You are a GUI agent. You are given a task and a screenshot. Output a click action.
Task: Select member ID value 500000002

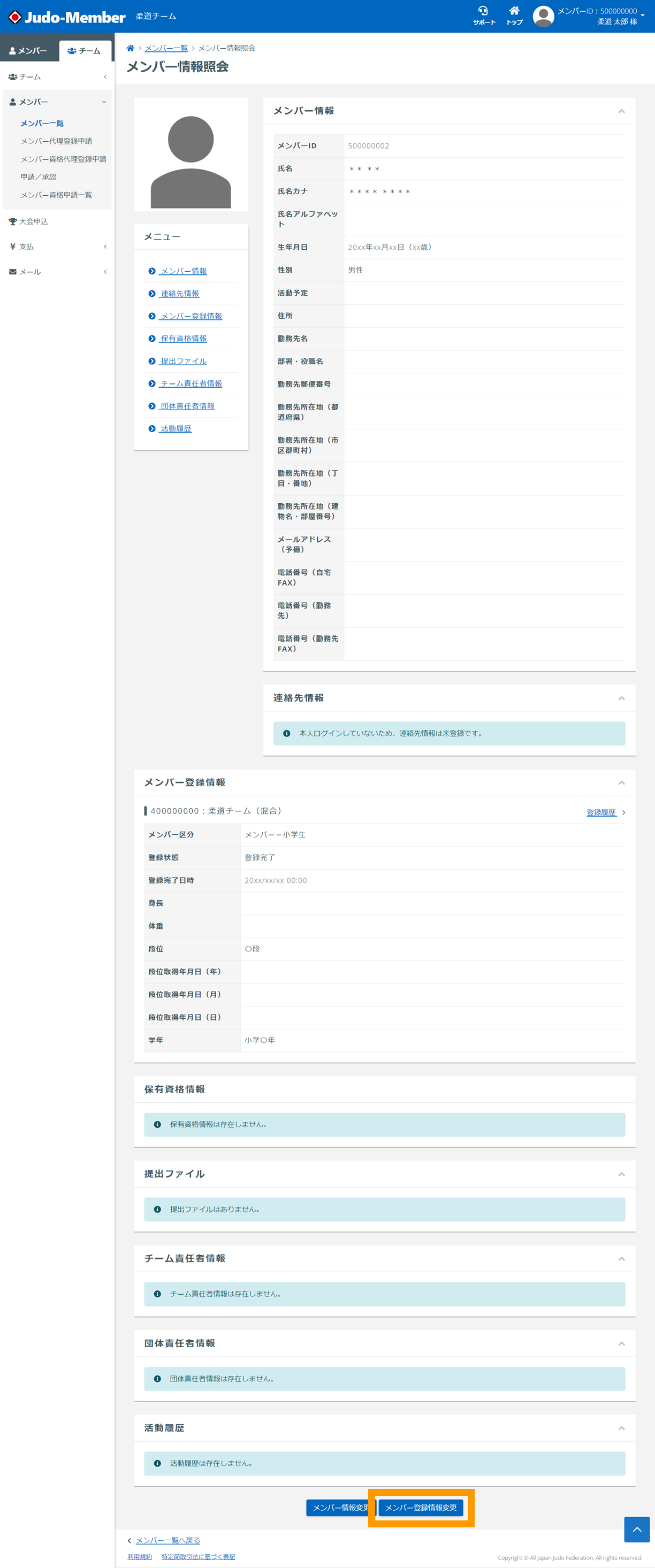[368, 146]
